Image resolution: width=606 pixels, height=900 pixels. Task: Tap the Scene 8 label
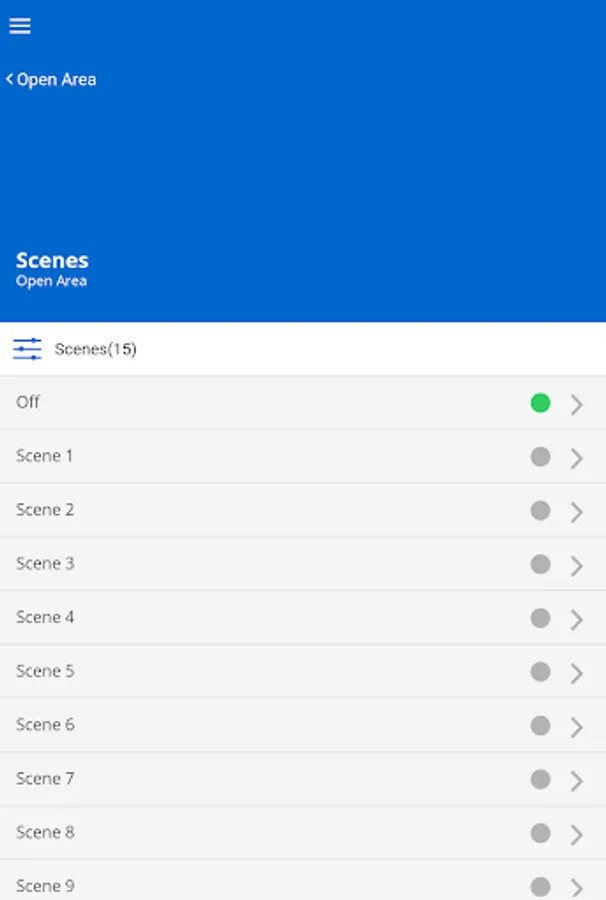pyautogui.click(x=45, y=832)
